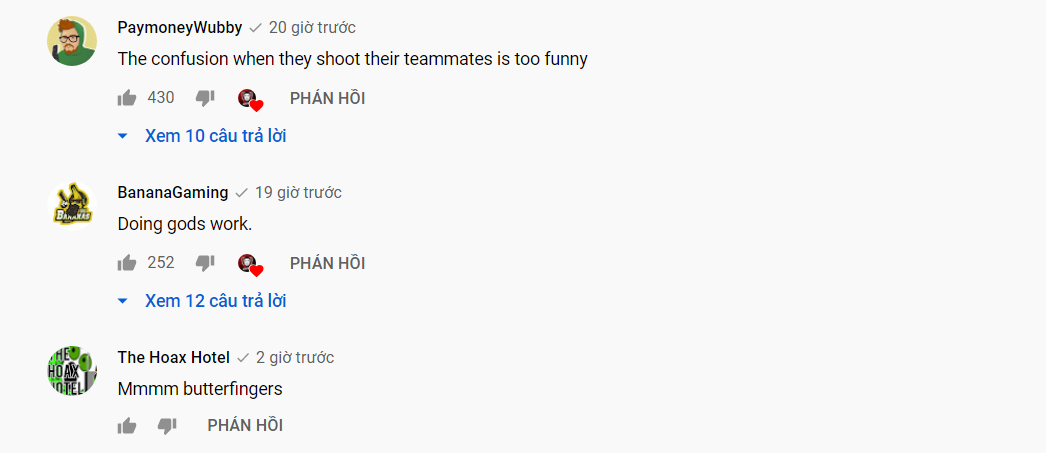Viewport: 1046px width, 453px height.
Task: Expand "Xem 10 câu trả lời" replies
Action: pos(215,136)
